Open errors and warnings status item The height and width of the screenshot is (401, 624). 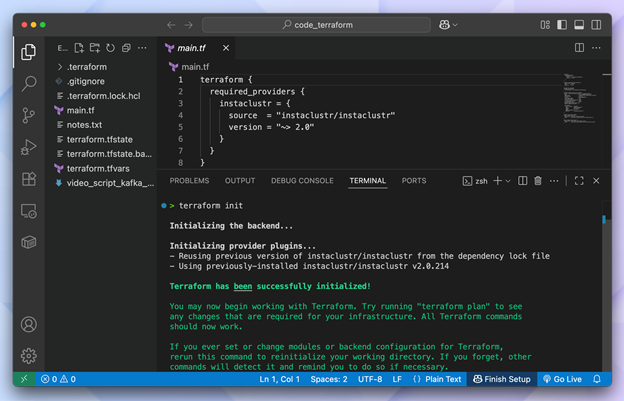pyautogui.click(x=58, y=379)
